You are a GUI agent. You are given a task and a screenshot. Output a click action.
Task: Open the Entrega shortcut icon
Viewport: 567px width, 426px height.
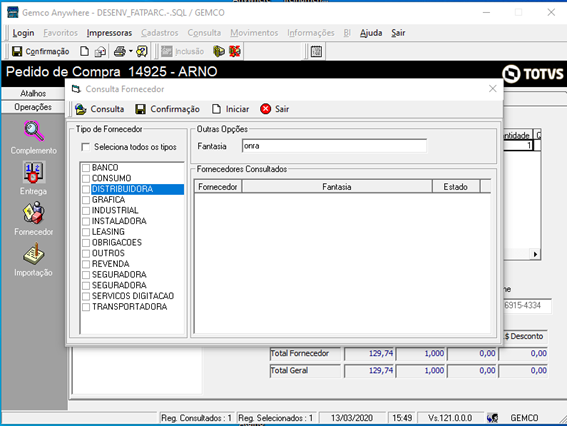(34, 172)
